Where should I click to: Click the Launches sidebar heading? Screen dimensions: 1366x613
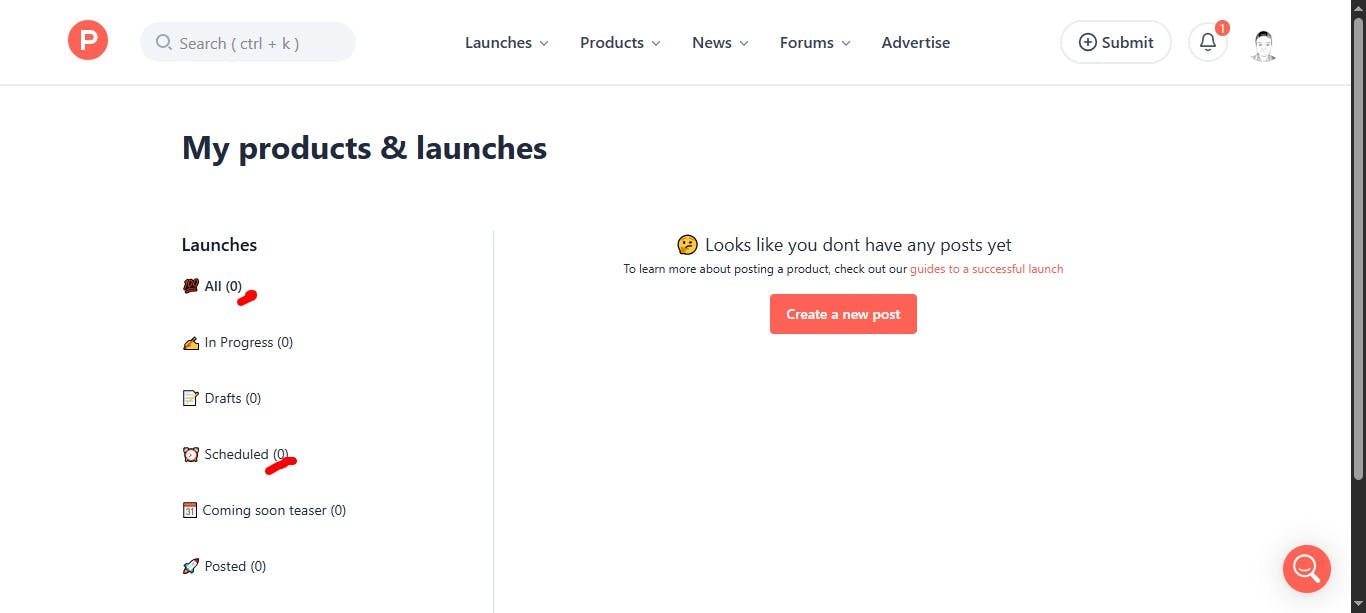(219, 245)
